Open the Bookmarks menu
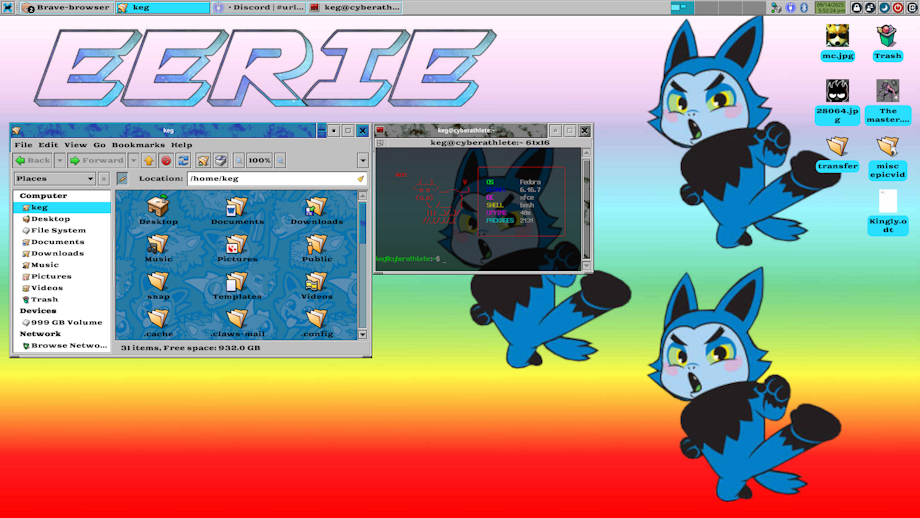The width and height of the screenshot is (920, 518). [138, 145]
